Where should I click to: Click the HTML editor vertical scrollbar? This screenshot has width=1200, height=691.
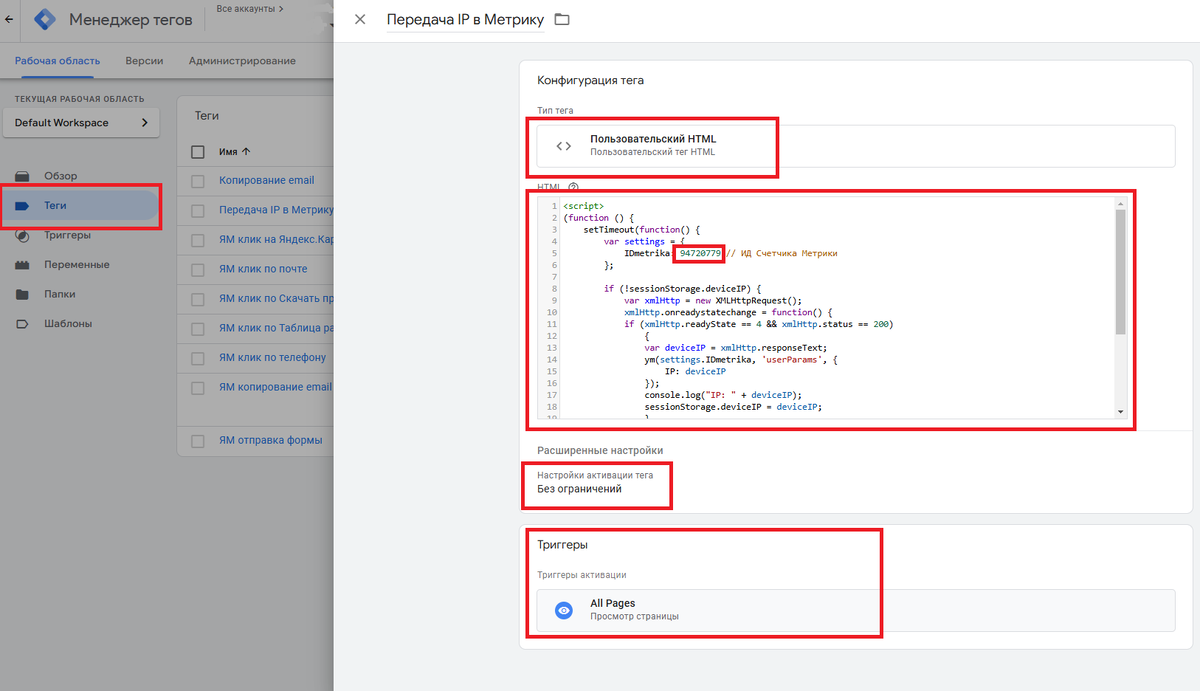point(1120,272)
